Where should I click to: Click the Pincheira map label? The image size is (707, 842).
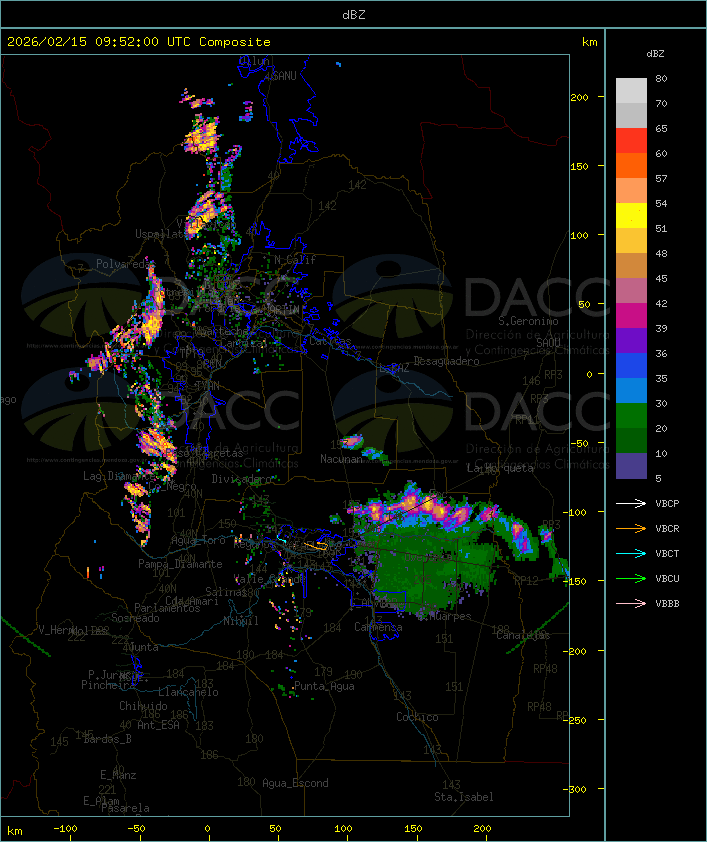(108, 685)
